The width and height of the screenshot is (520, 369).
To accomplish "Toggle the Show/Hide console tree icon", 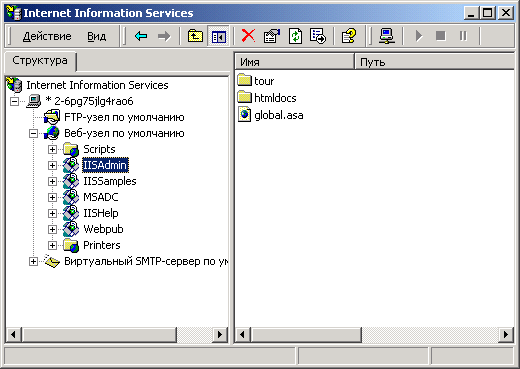I will [218, 36].
